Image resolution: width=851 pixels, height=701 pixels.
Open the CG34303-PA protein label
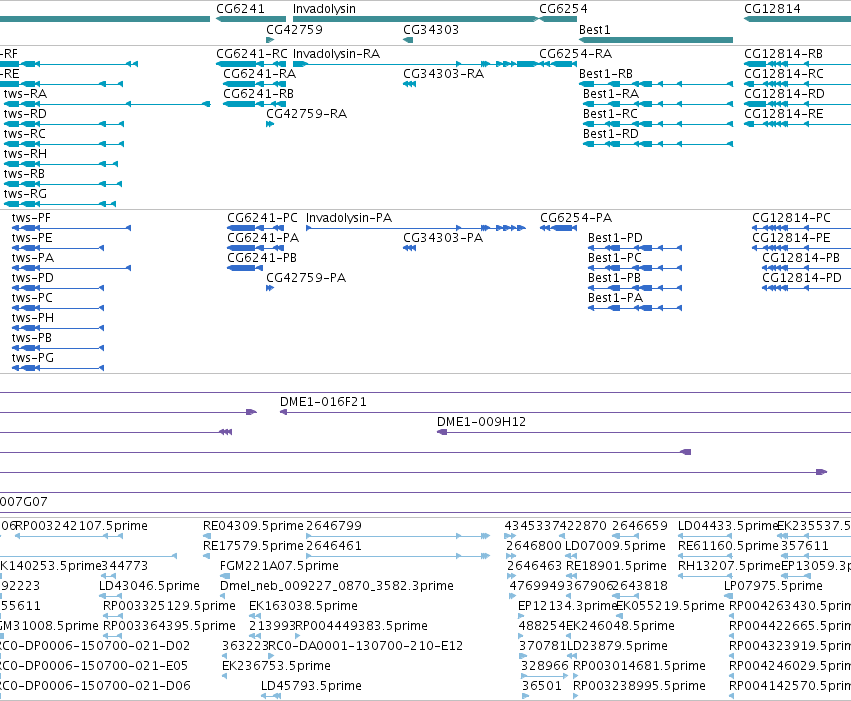(x=443, y=238)
